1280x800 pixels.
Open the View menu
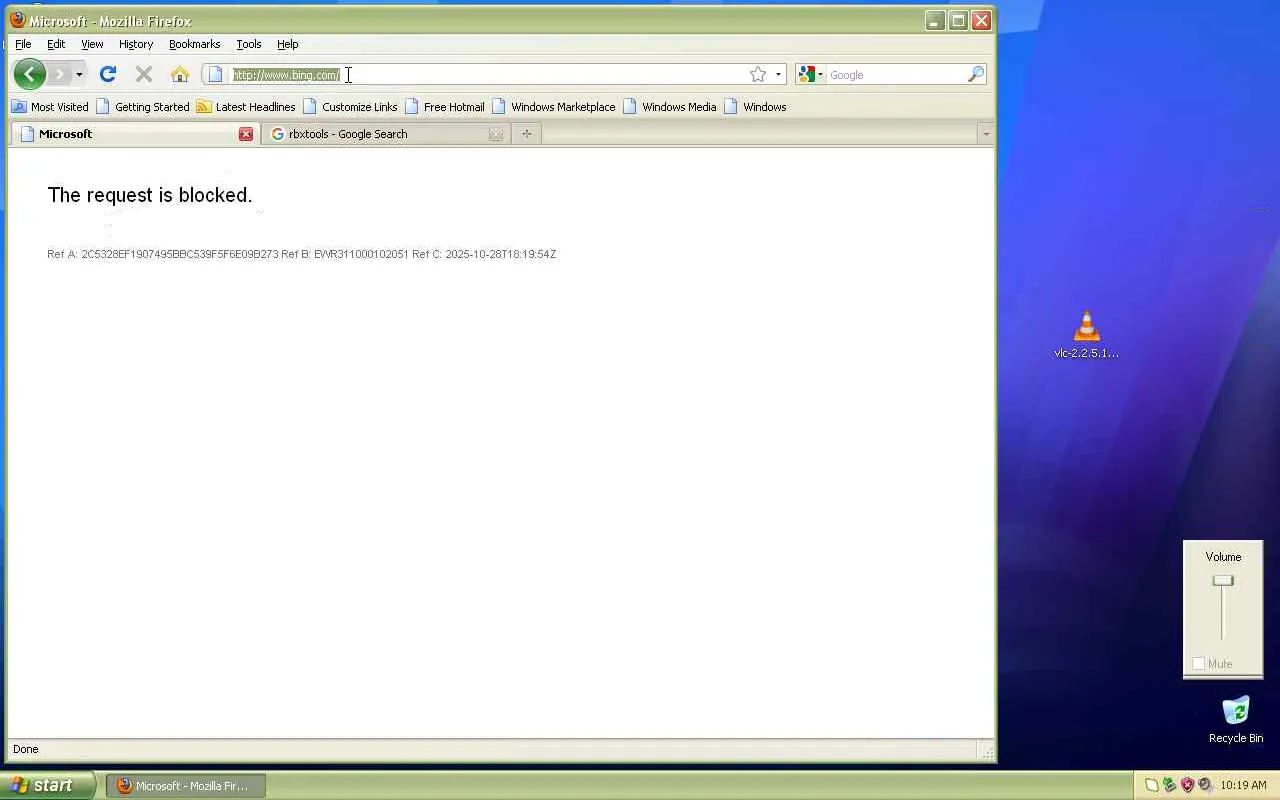pyautogui.click(x=92, y=44)
